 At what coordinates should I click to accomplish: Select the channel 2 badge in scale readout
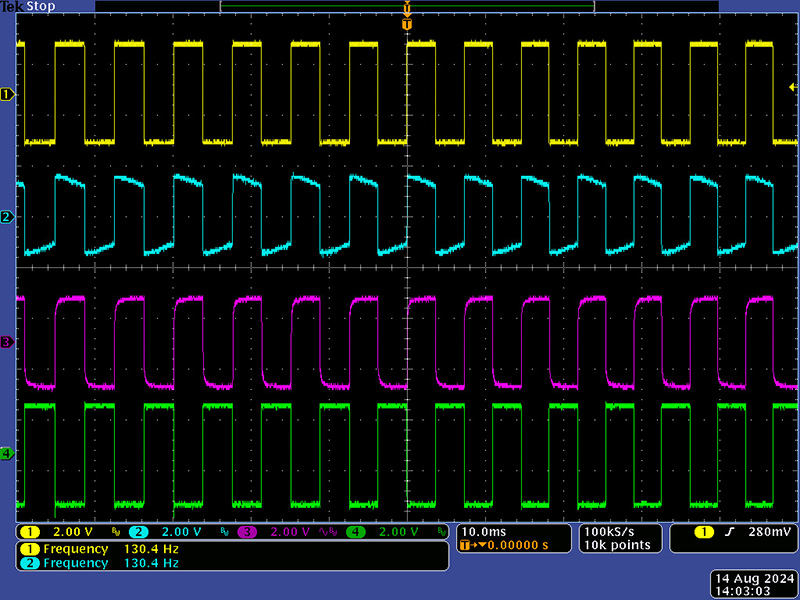pos(138,532)
